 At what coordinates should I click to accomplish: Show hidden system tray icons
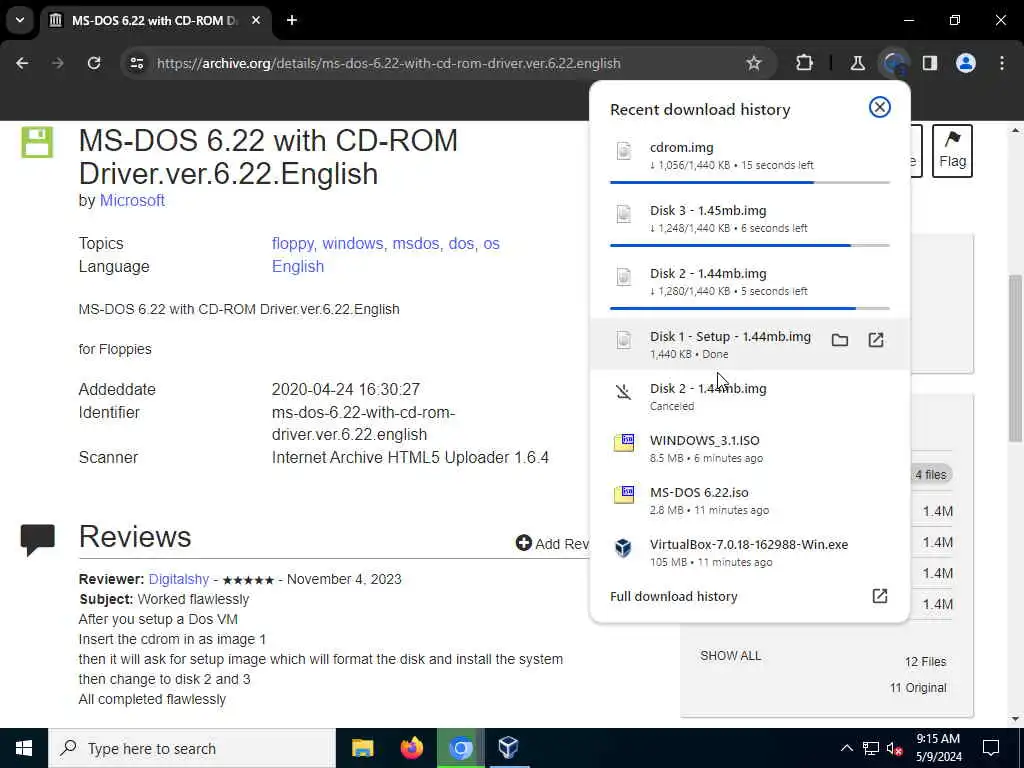coord(846,748)
